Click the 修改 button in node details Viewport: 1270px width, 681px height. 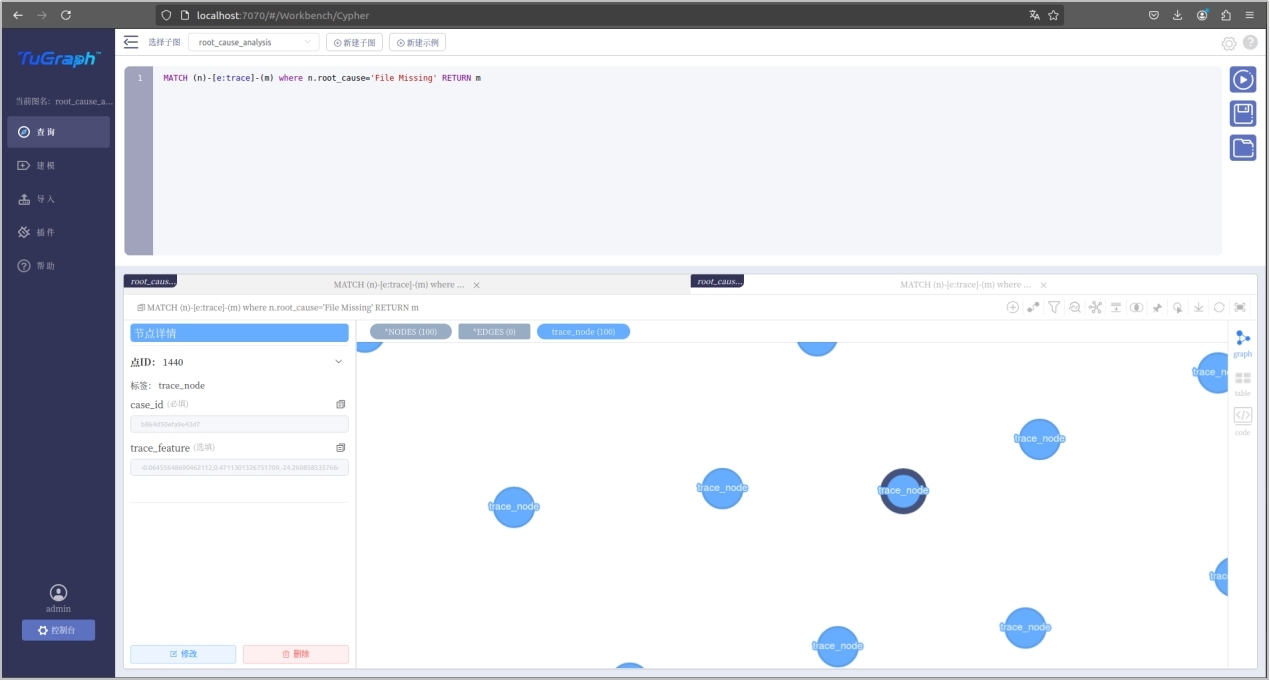coord(183,654)
